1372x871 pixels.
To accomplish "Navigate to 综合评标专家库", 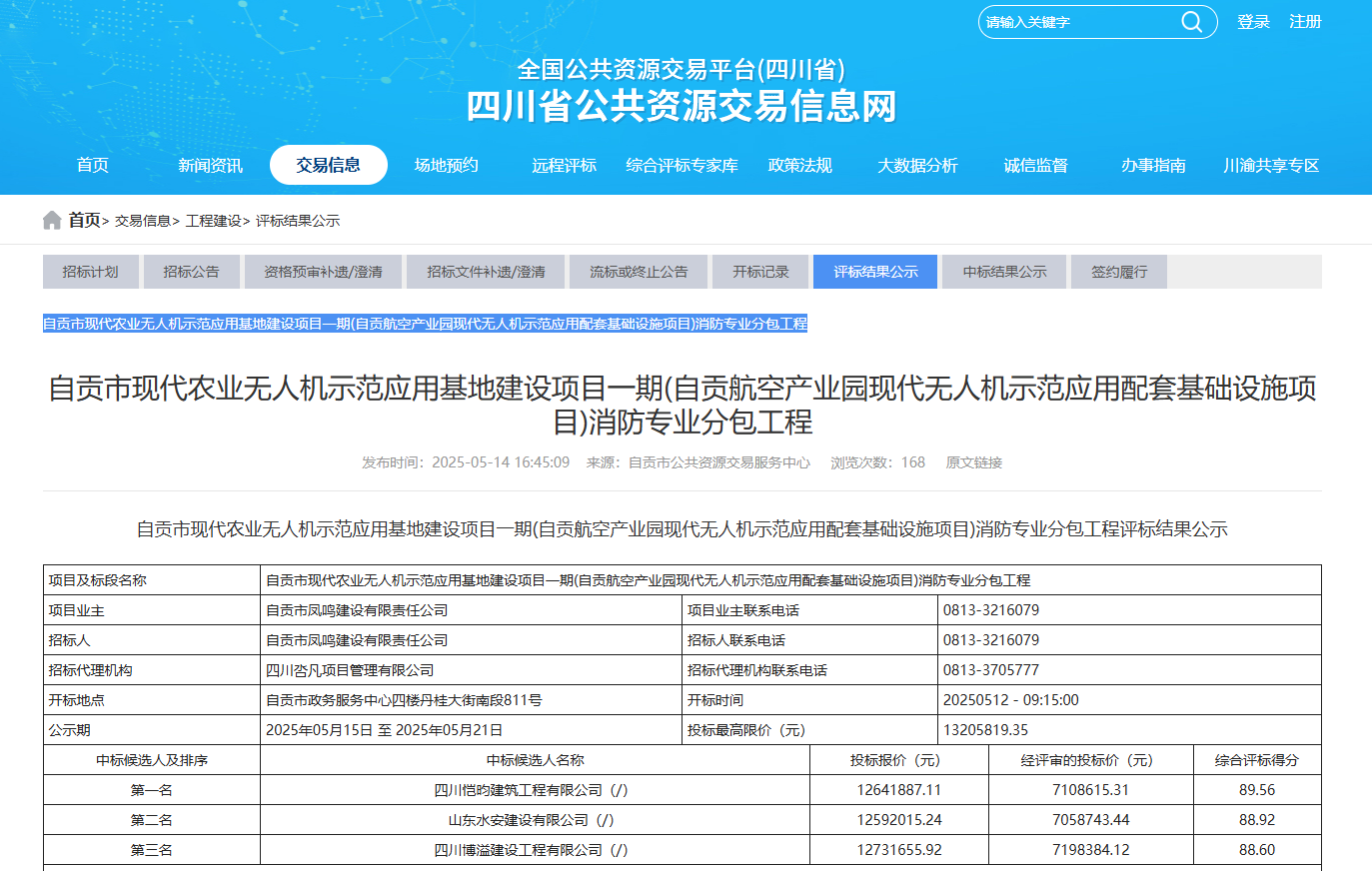I will (682, 166).
